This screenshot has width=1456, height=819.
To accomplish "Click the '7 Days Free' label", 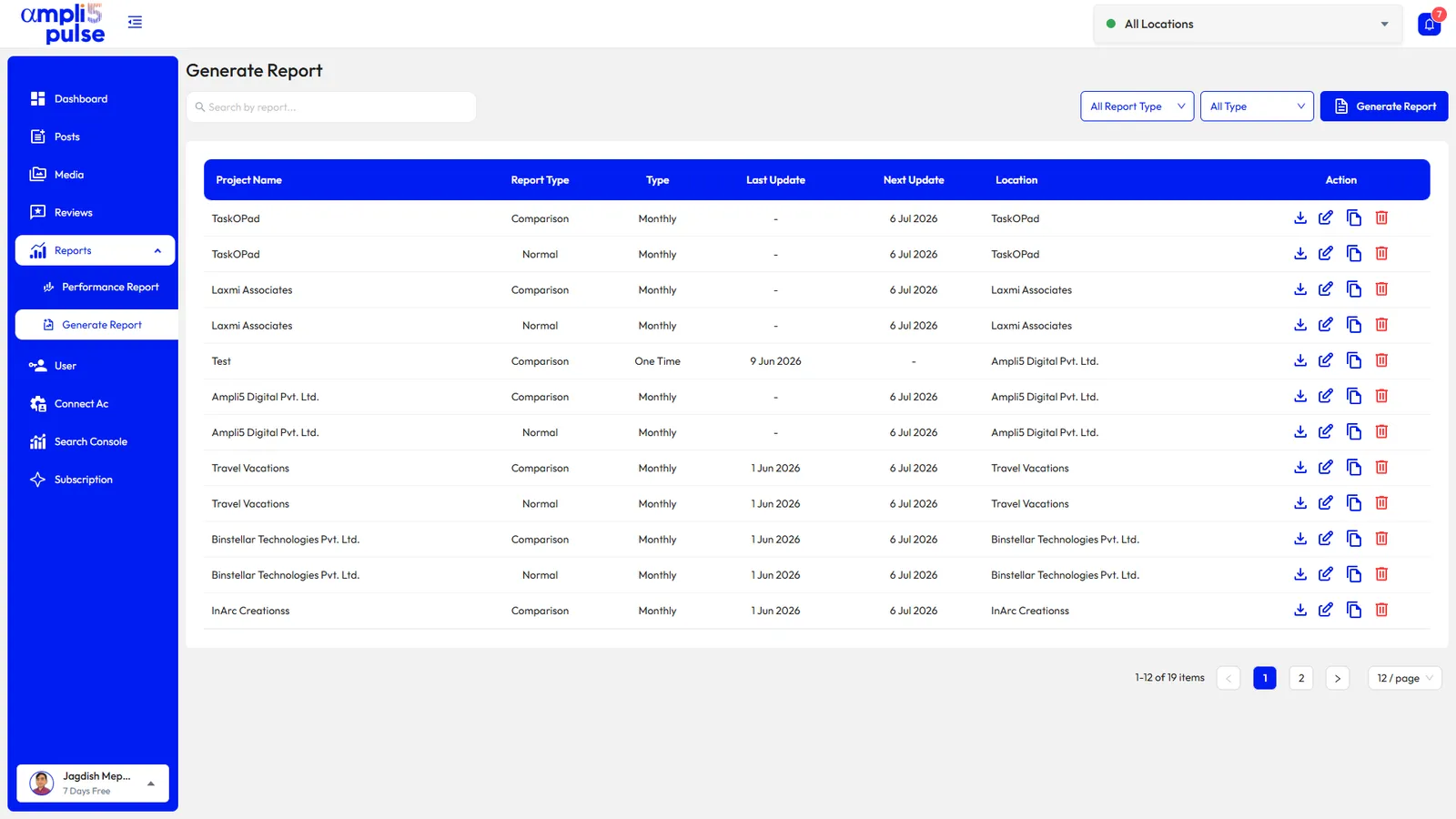I will coord(86,792).
